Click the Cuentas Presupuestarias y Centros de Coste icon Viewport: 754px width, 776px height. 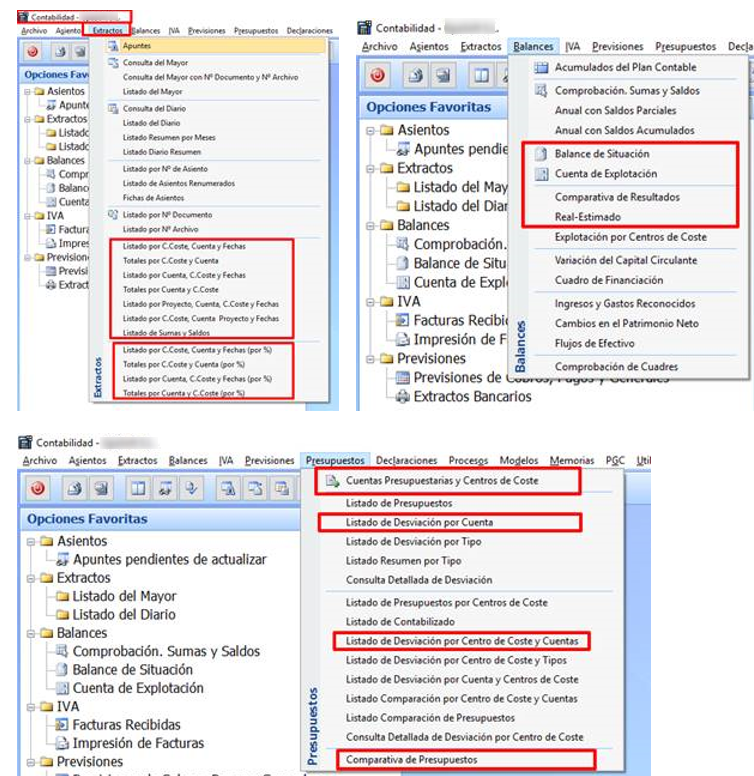(x=331, y=481)
